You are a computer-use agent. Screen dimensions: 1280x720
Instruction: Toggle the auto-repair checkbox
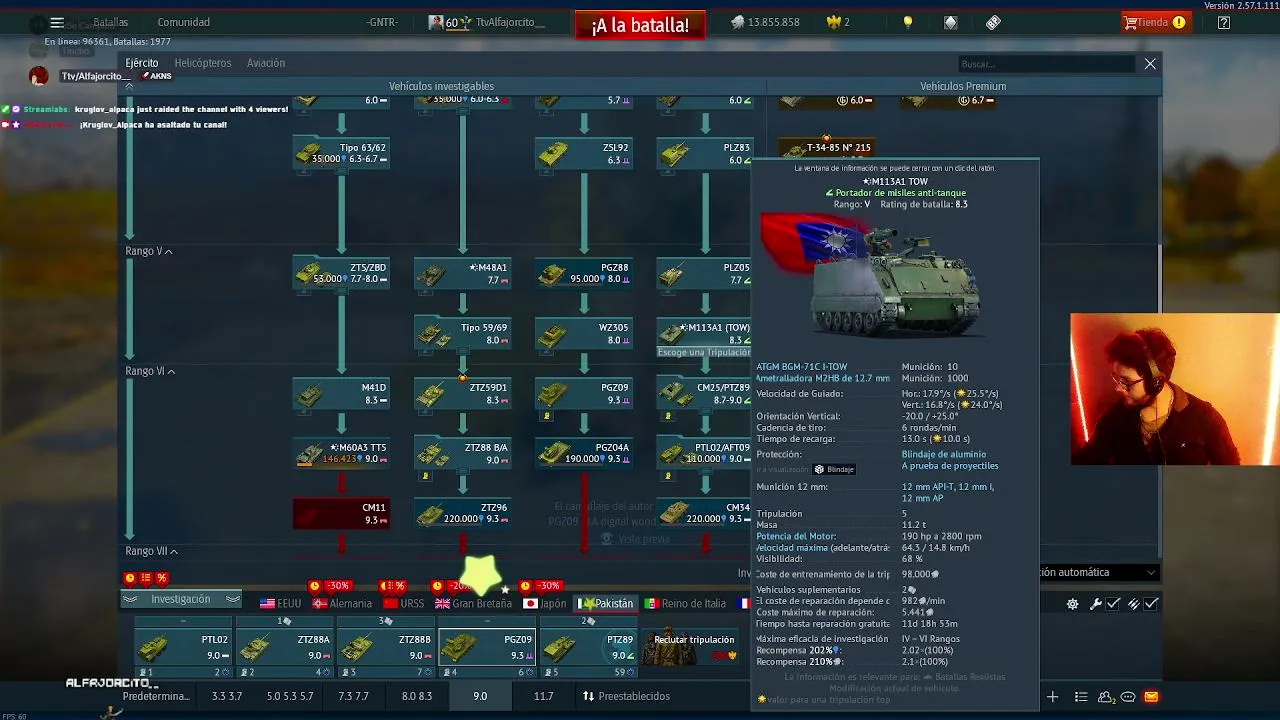[x=1113, y=604]
